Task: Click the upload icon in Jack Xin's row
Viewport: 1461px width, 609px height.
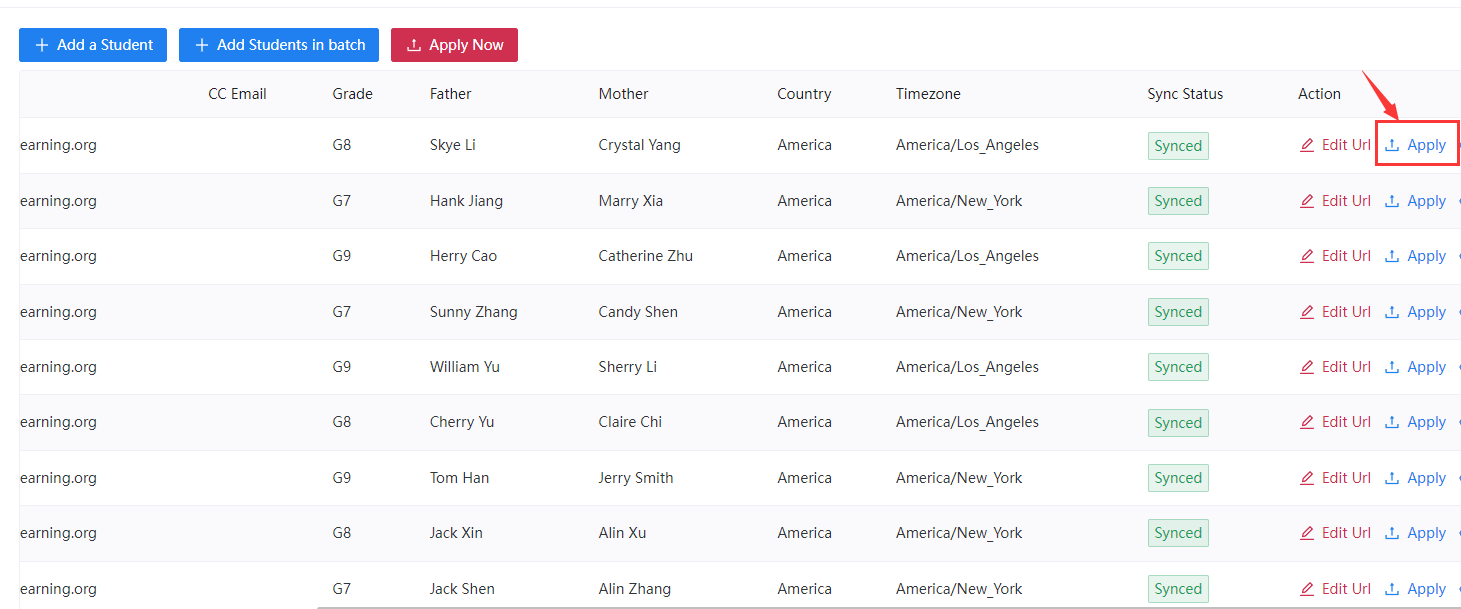Action: [x=1392, y=533]
